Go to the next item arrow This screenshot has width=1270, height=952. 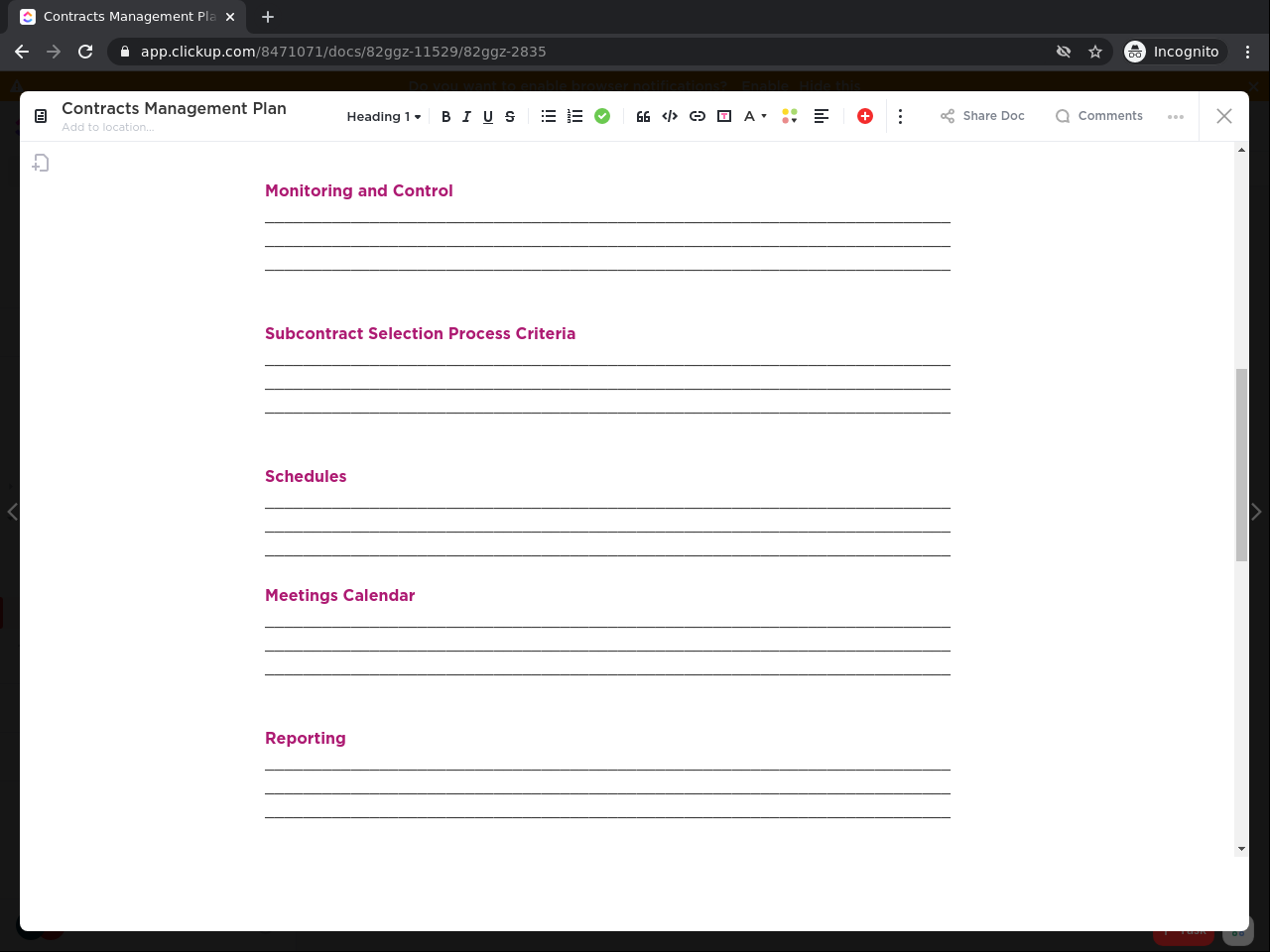click(1256, 512)
